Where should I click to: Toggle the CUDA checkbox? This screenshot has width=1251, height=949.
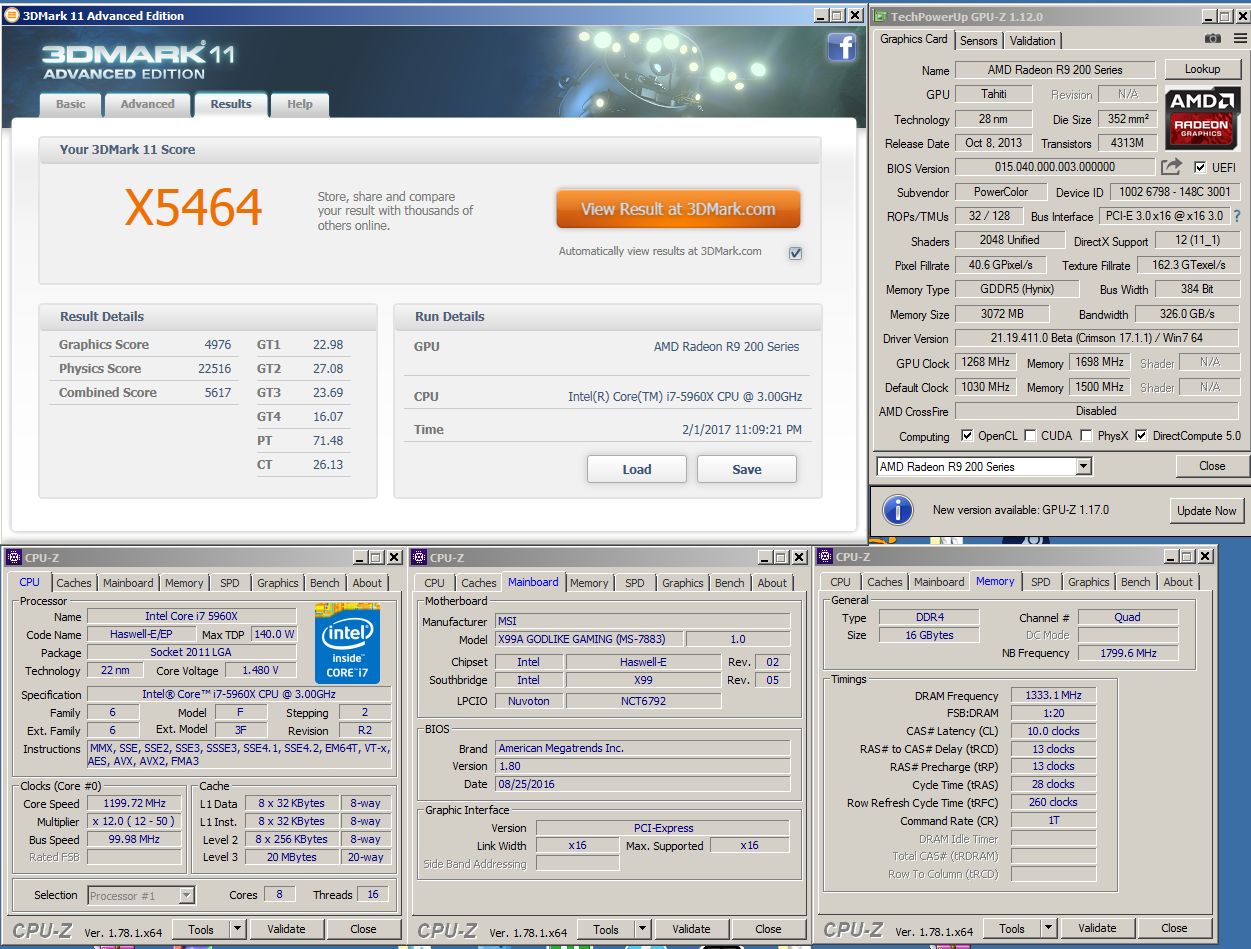coord(1030,436)
